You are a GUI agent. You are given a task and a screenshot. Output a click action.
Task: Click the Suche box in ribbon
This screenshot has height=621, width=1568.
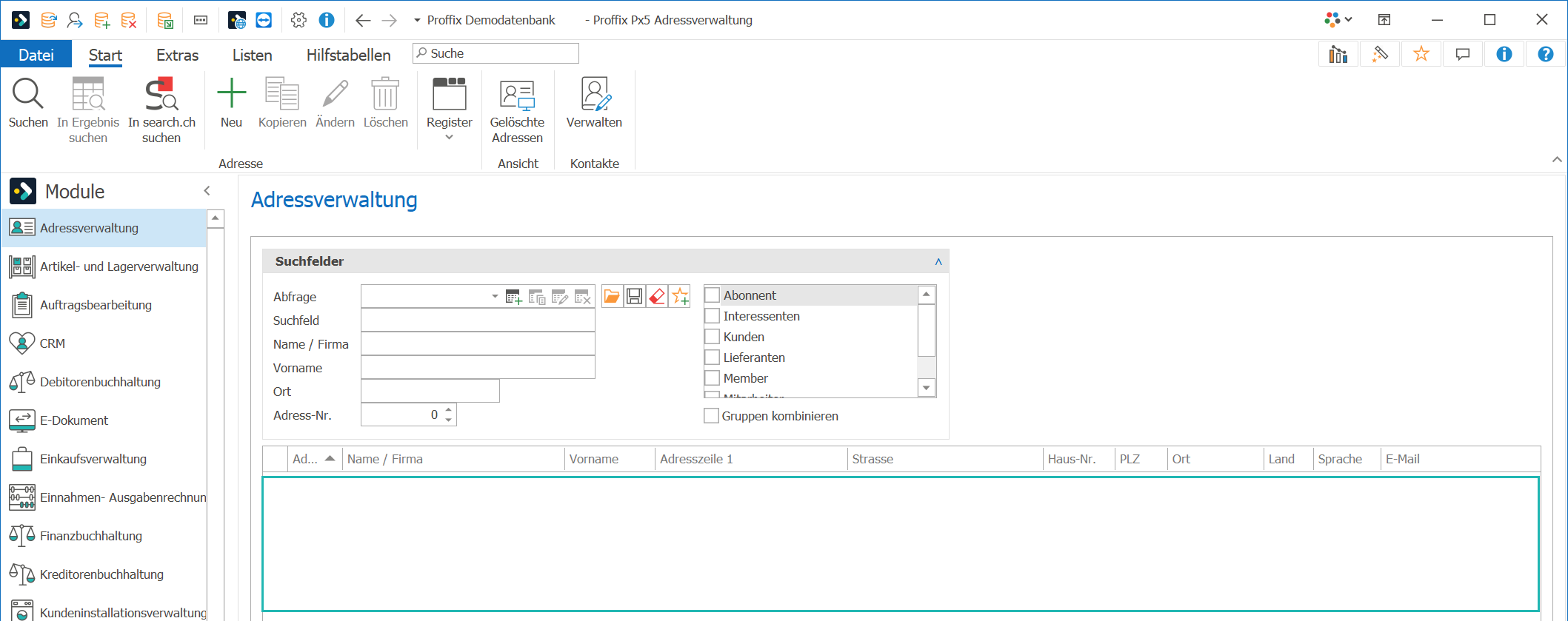pyautogui.click(x=496, y=53)
